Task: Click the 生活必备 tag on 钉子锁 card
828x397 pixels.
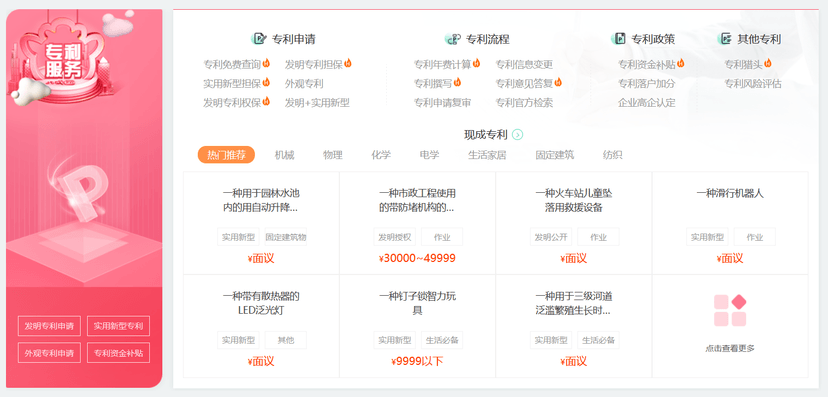Action: 442,340
